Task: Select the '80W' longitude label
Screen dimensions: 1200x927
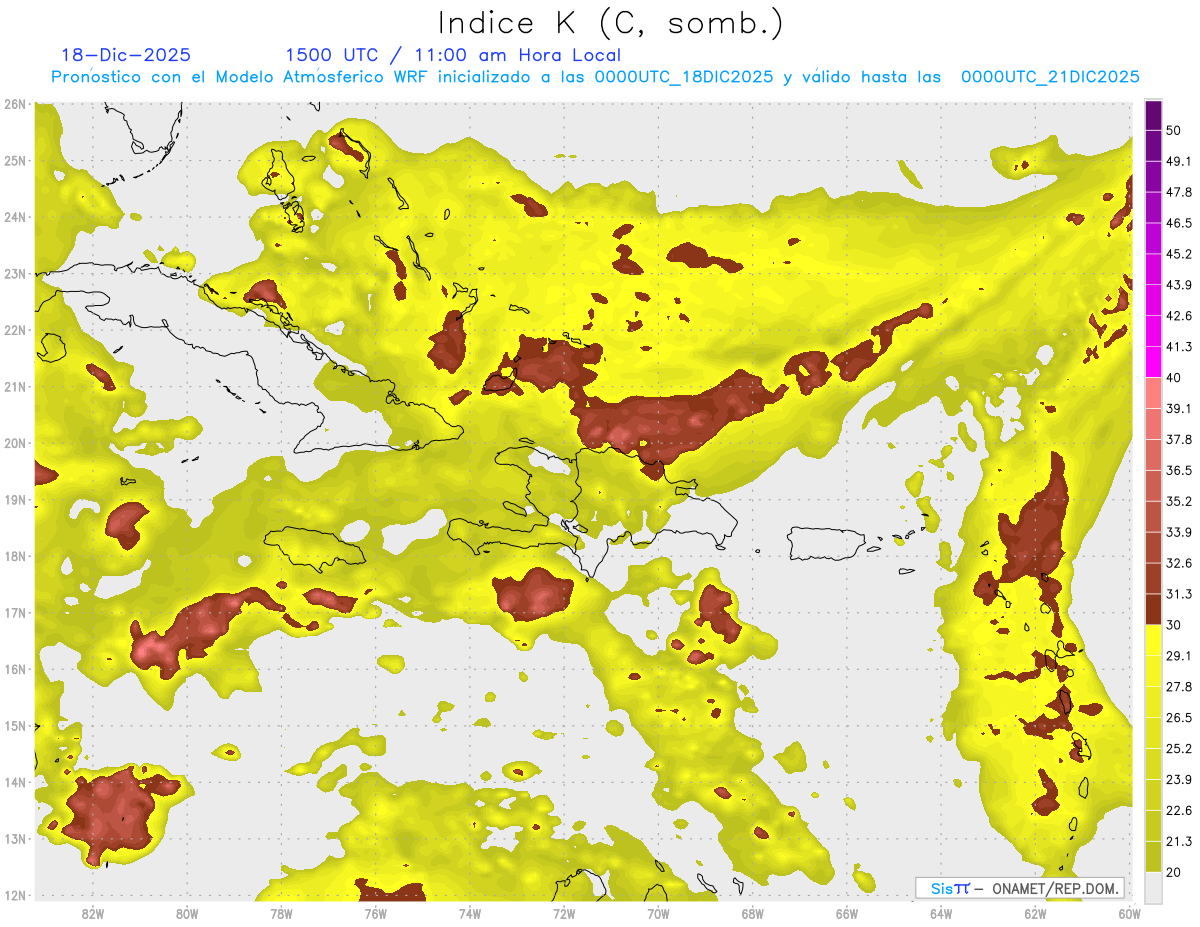Action: (x=187, y=914)
